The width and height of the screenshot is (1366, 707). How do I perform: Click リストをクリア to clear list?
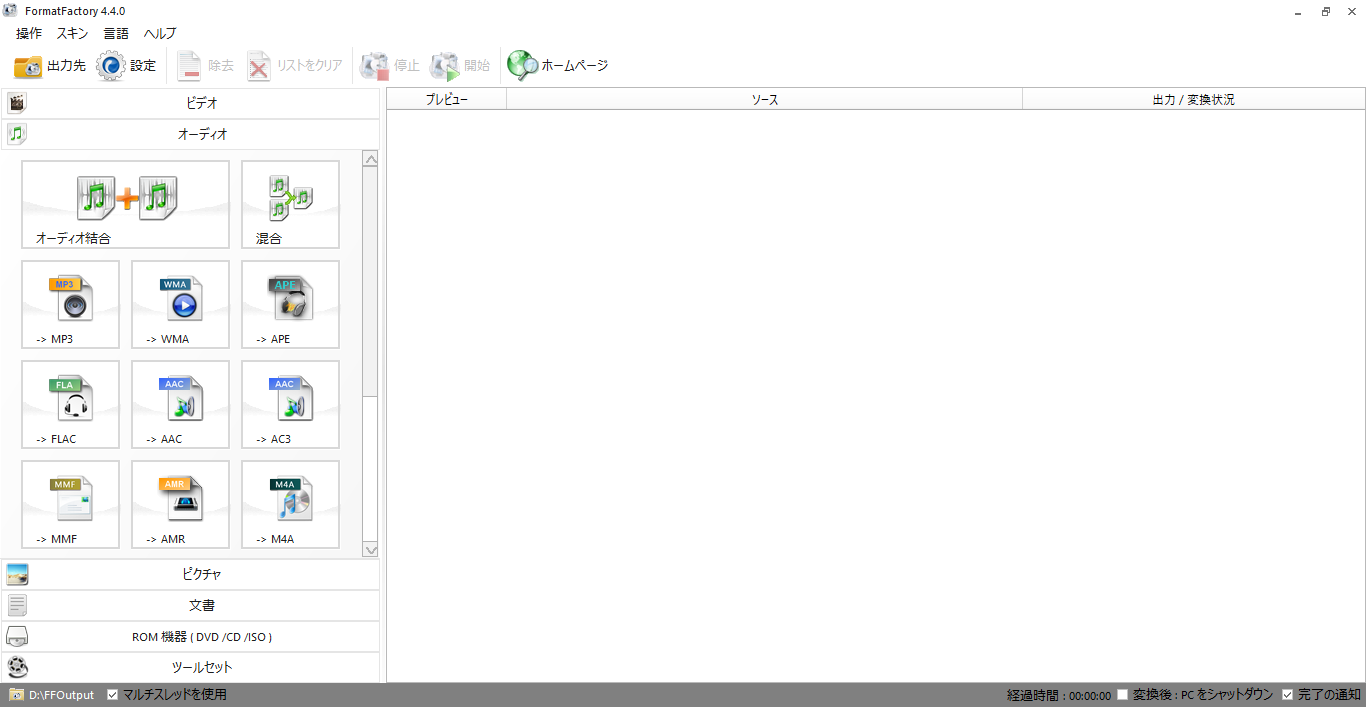click(294, 66)
